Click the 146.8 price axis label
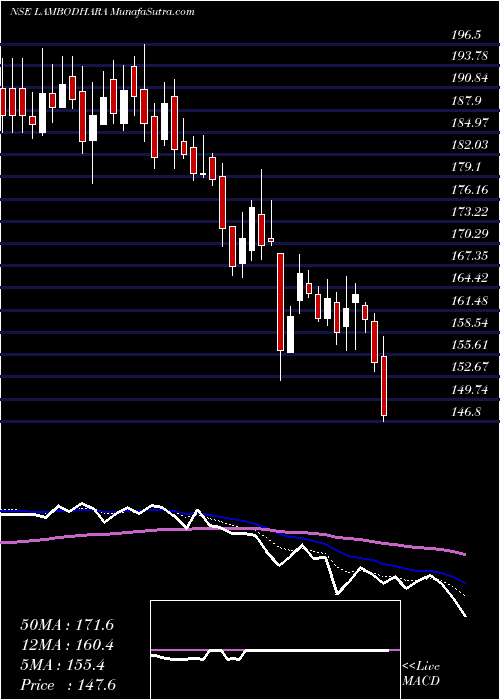 [467, 412]
